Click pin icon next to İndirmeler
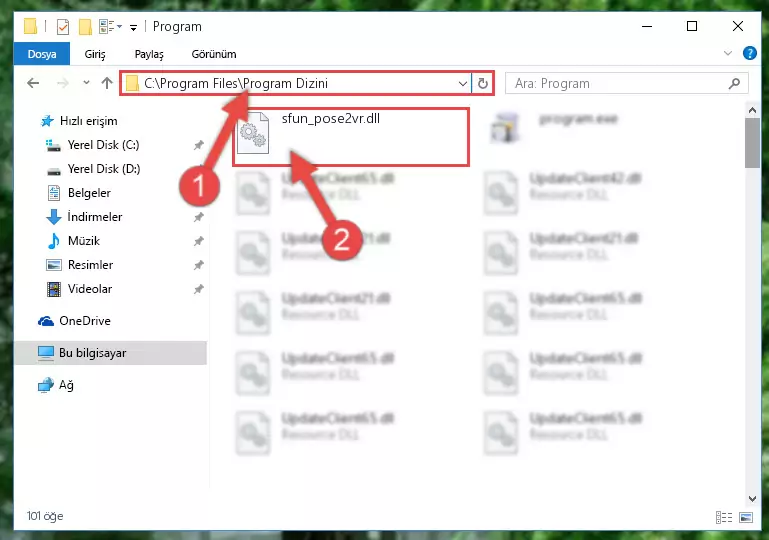 (198, 217)
